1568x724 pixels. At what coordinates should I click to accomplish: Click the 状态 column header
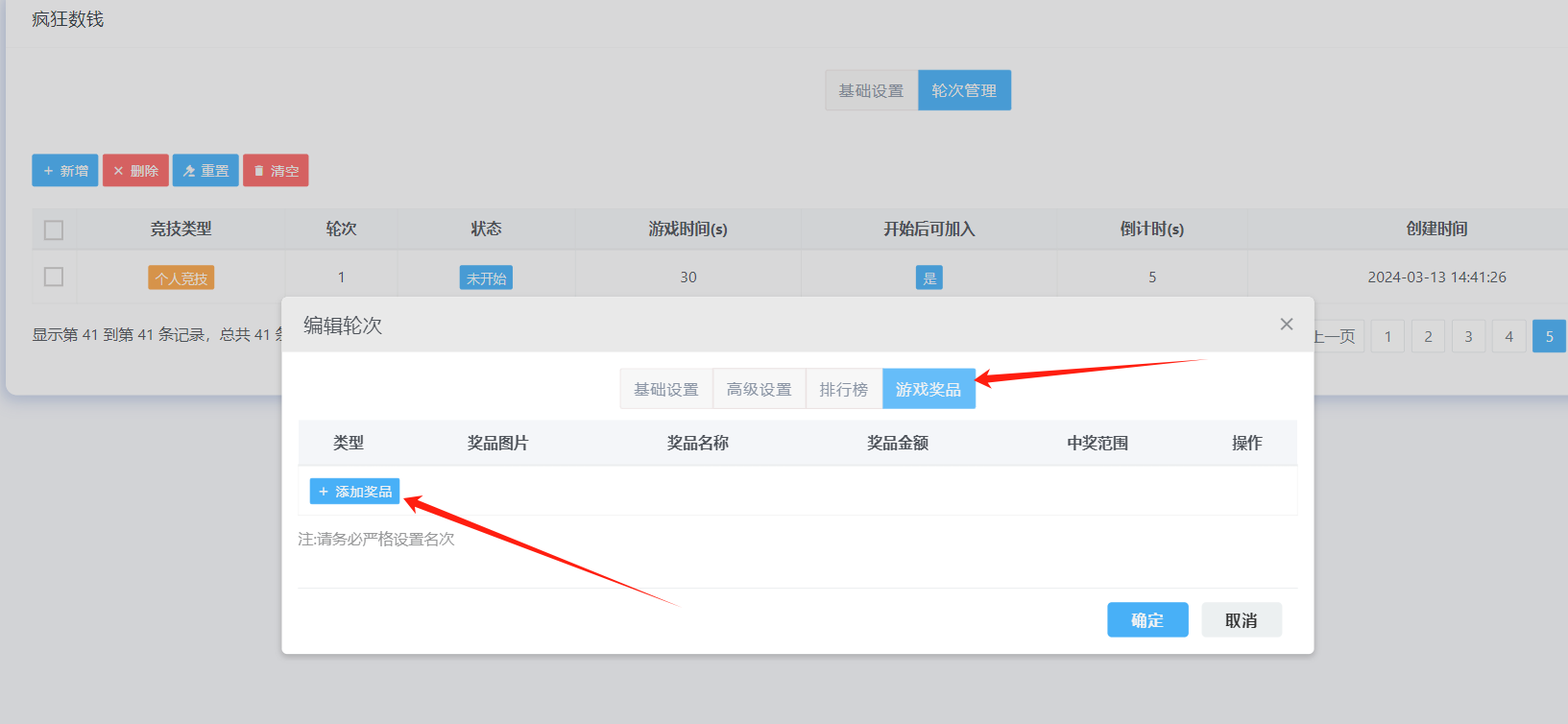(x=486, y=229)
